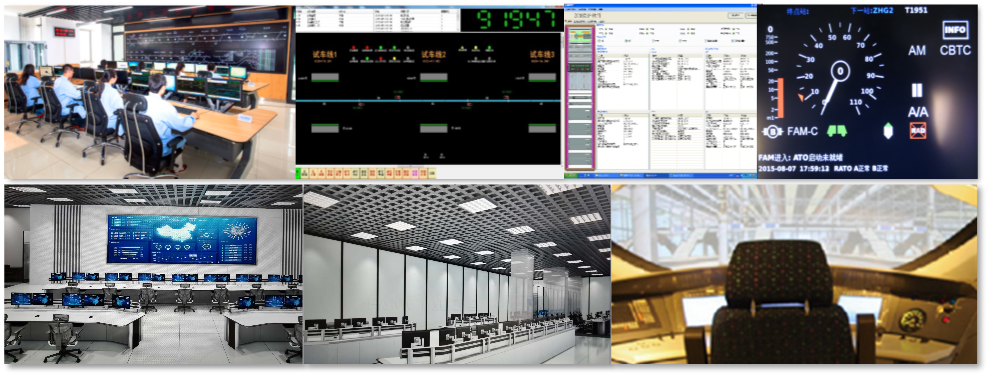Click the green train doors icon
The height and width of the screenshot is (375, 989).
[837, 131]
